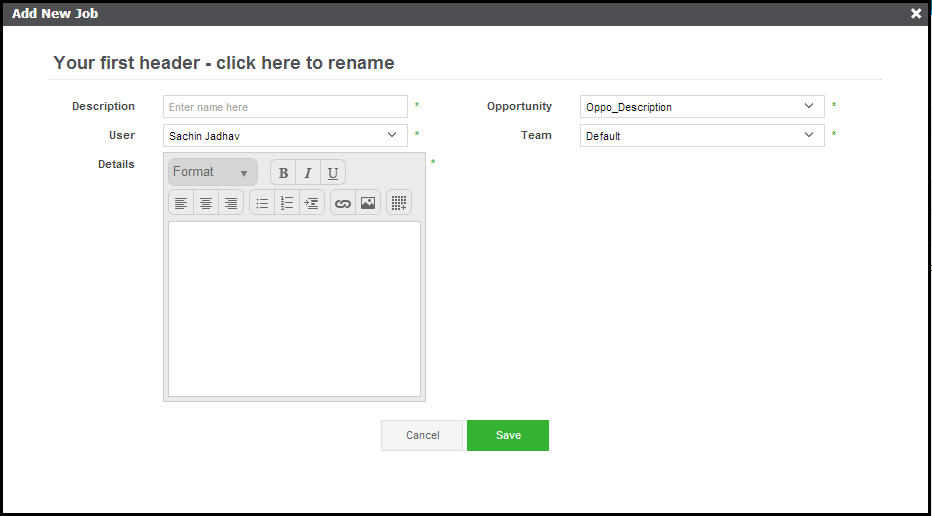Open the User dropdown showing Sachin Jadhav
The width and height of the screenshot is (932, 516).
click(285, 136)
